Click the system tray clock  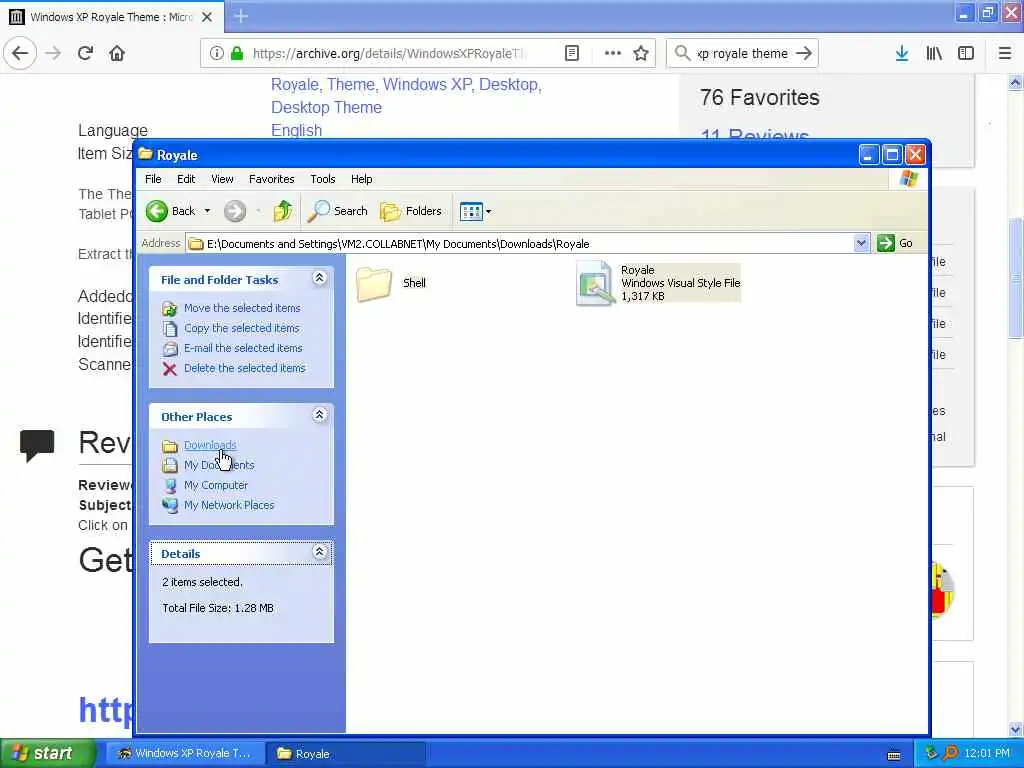point(987,754)
